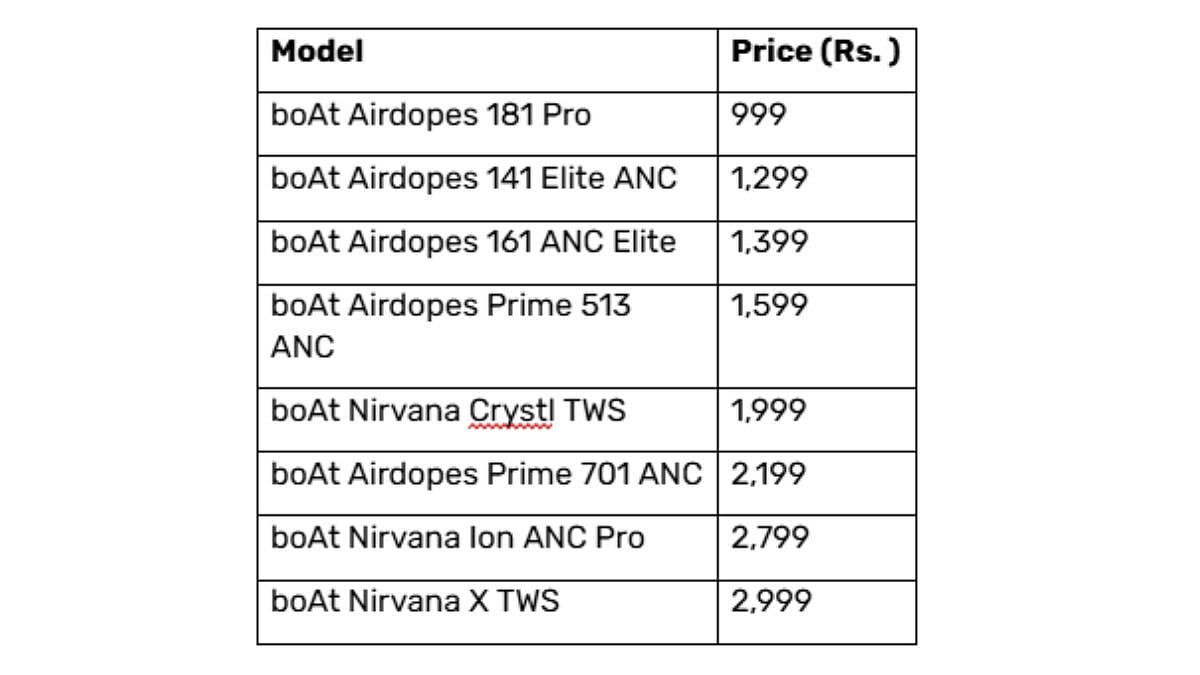Click the 1,999 price value
1200x675 pixels.
click(769, 411)
